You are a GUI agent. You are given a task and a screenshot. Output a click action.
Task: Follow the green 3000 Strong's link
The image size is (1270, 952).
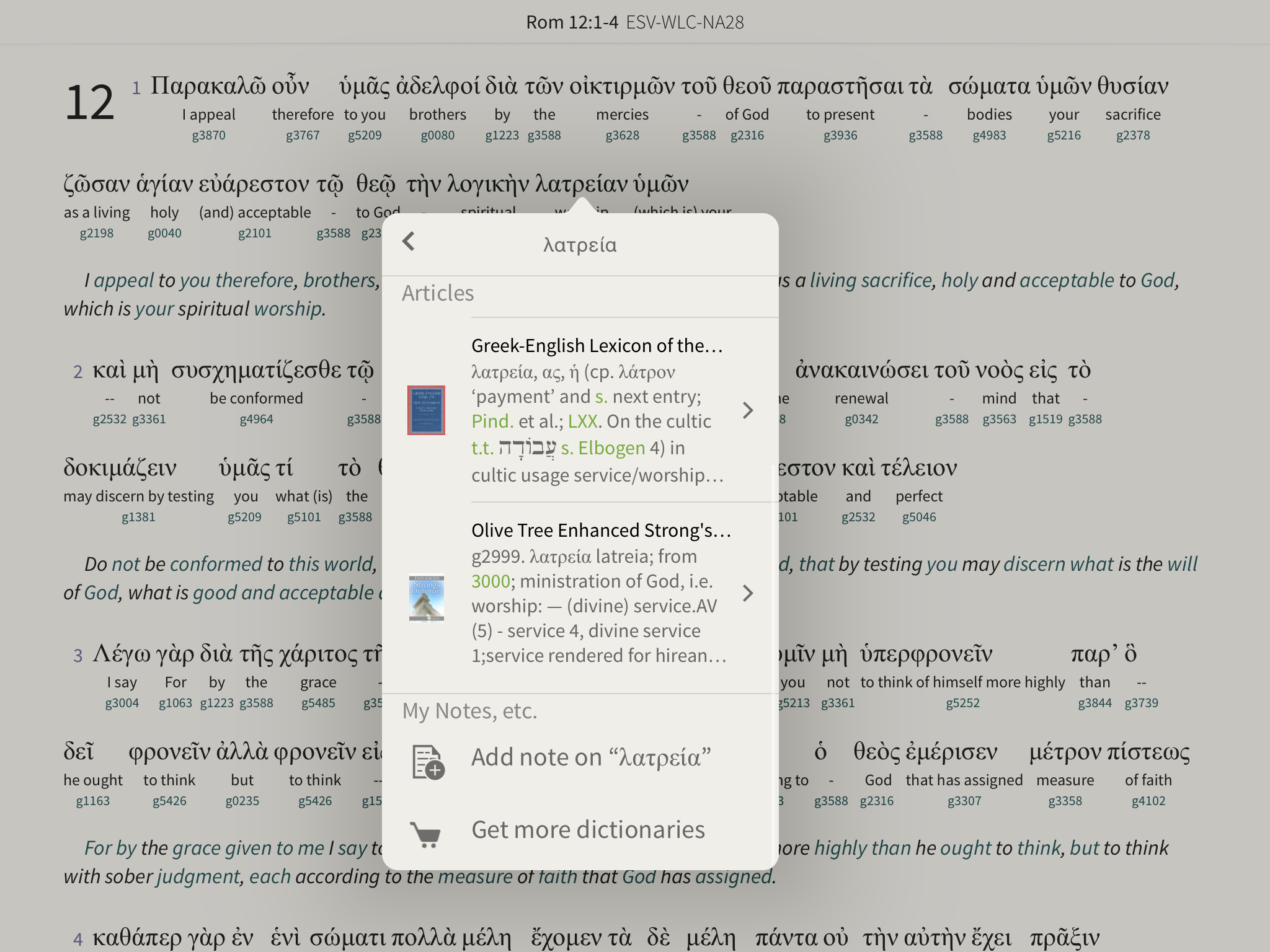[x=491, y=581]
